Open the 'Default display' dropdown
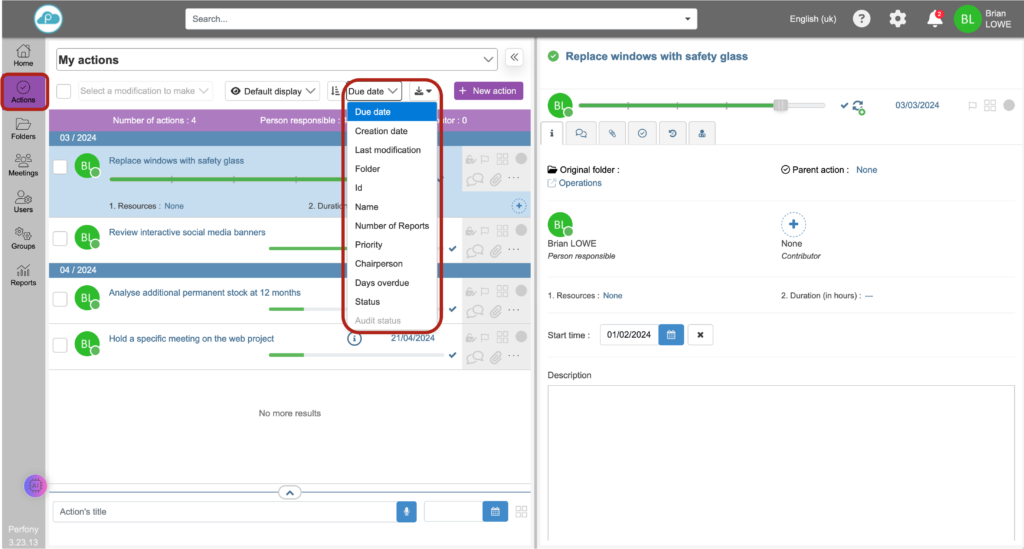The height and width of the screenshot is (549, 1024). [272, 91]
